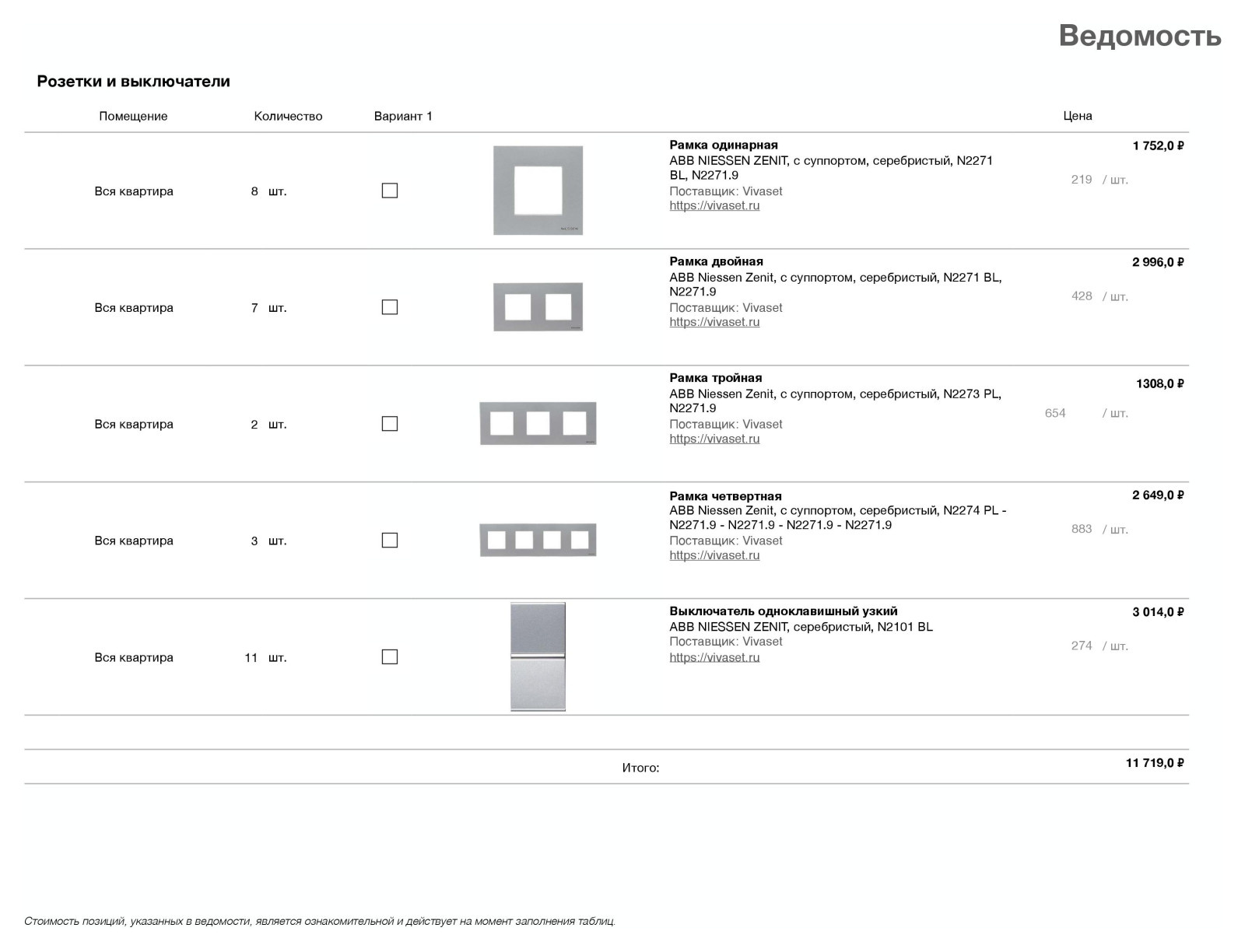The width and height of the screenshot is (1245, 952).
Task: Select the Розетки и выключатели section heading
Action: (x=133, y=82)
